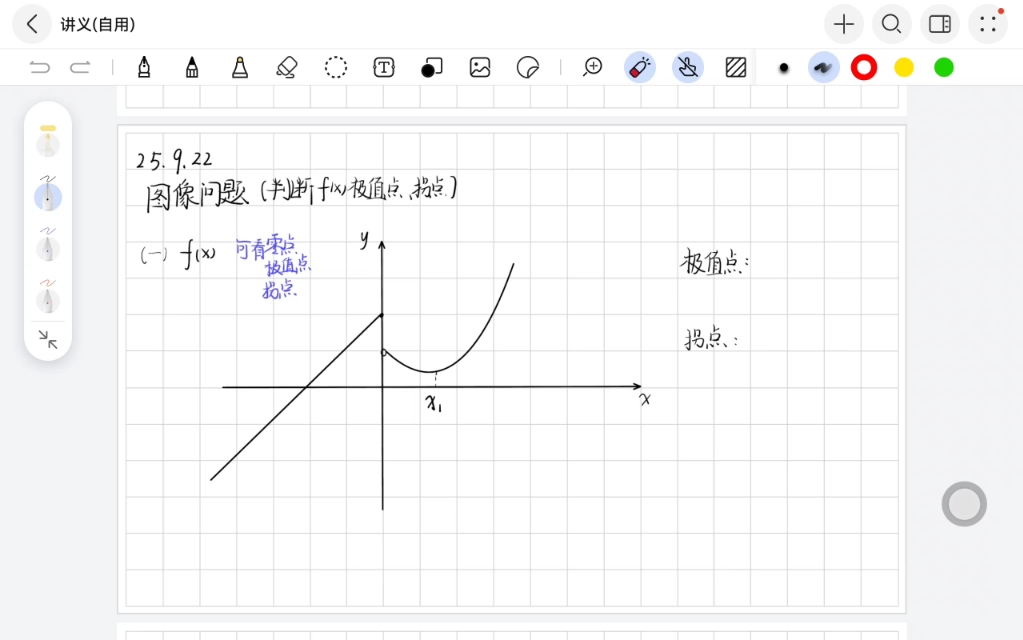Image resolution: width=1023 pixels, height=640 pixels.
Task: Choose the selected stroke style preset
Action: coord(823,67)
